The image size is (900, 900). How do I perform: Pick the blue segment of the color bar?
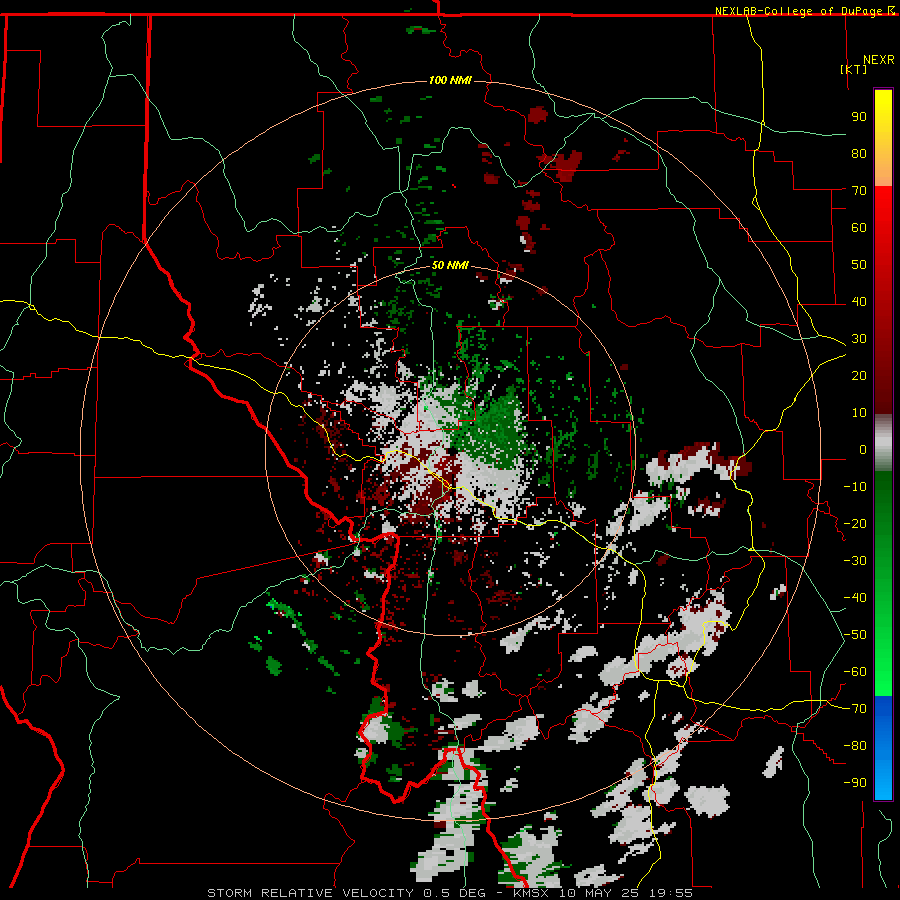point(883,748)
